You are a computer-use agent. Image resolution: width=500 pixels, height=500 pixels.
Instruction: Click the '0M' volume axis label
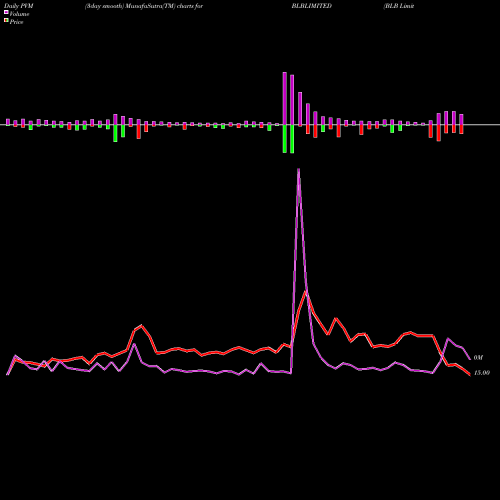click(478, 358)
